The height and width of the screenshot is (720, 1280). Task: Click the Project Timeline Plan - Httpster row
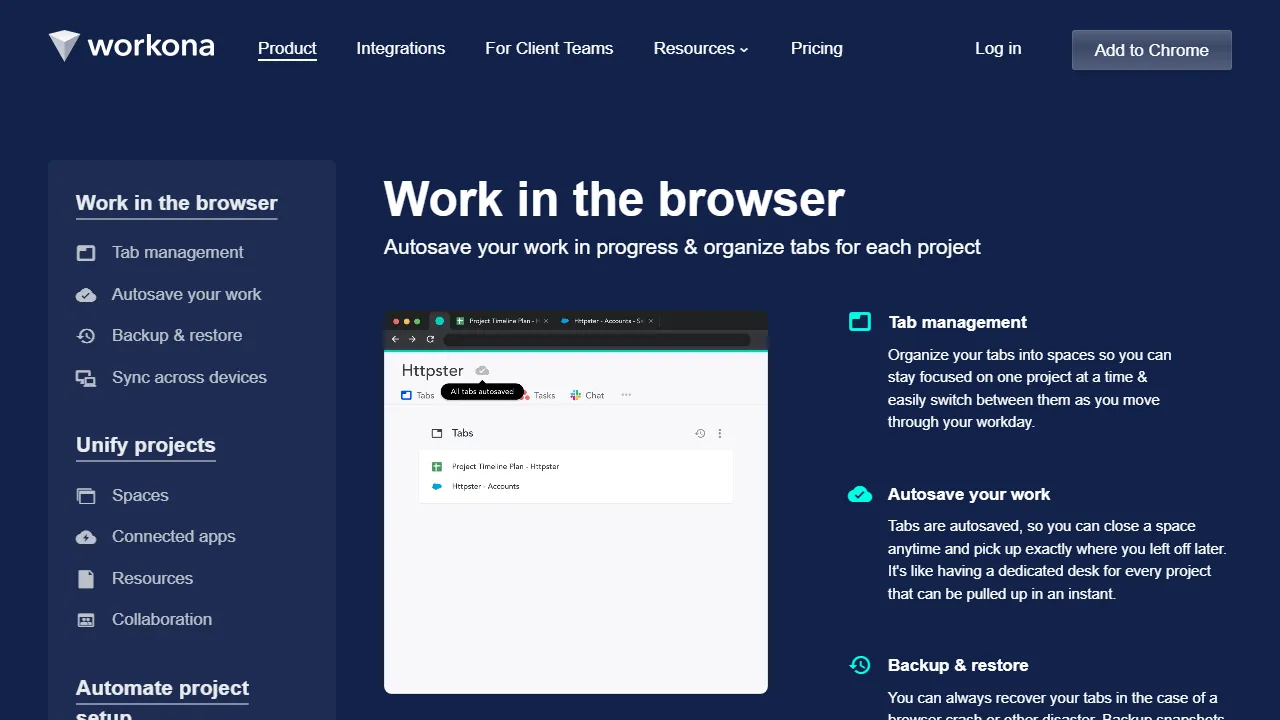[576, 467]
